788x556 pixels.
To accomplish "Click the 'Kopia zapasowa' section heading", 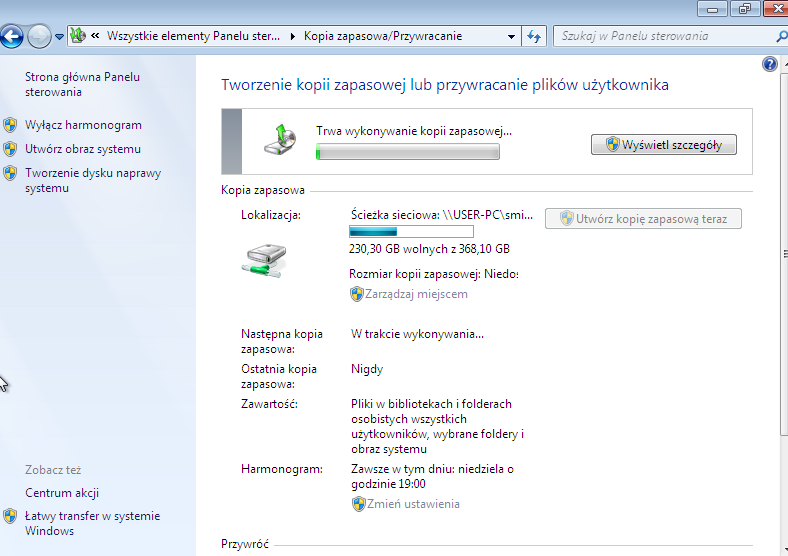I will [263, 190].
